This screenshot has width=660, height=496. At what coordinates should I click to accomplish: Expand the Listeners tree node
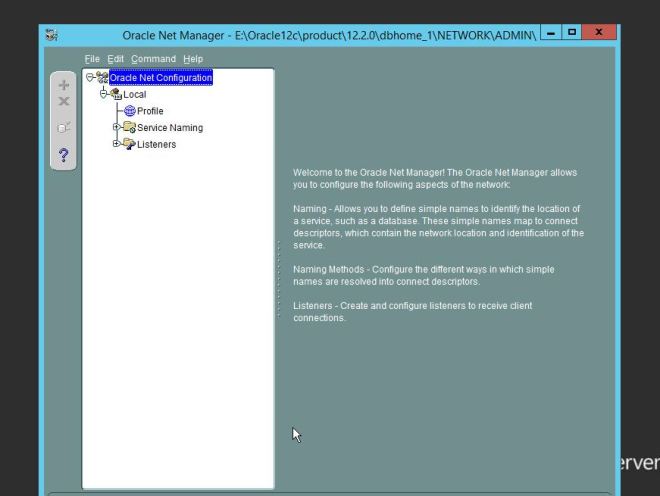coord(116,144)
